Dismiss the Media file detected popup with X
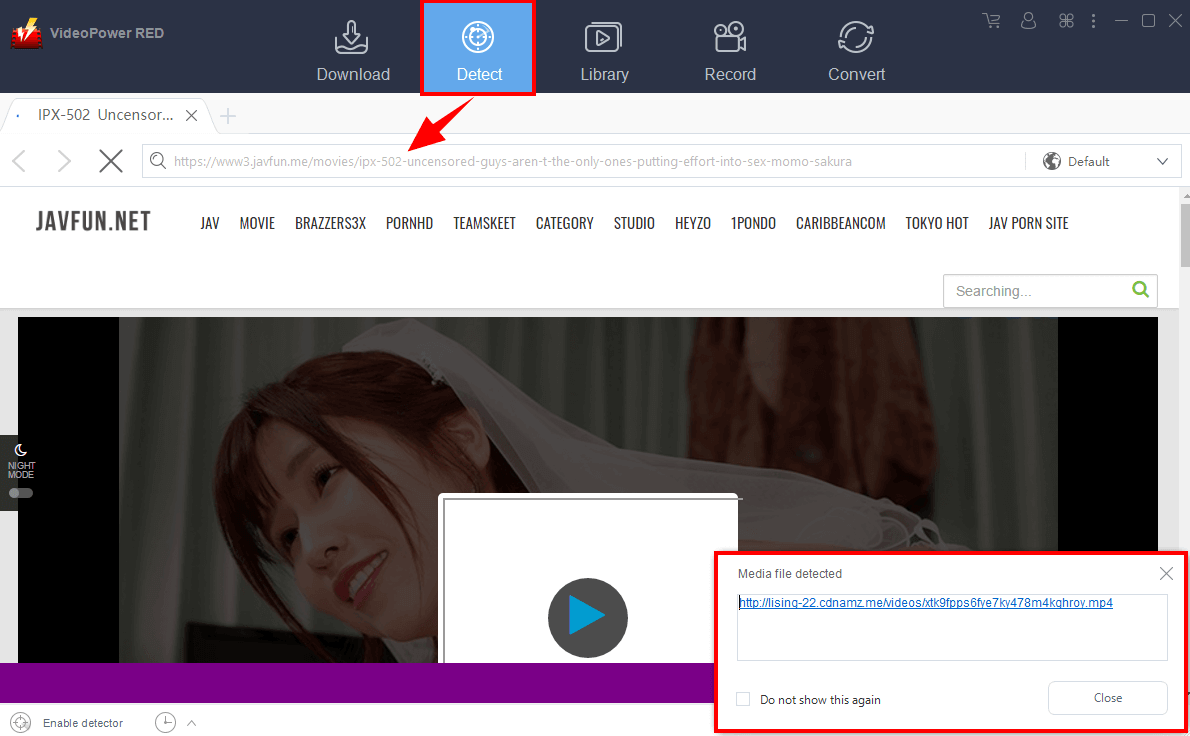 tap(1166, 574)
